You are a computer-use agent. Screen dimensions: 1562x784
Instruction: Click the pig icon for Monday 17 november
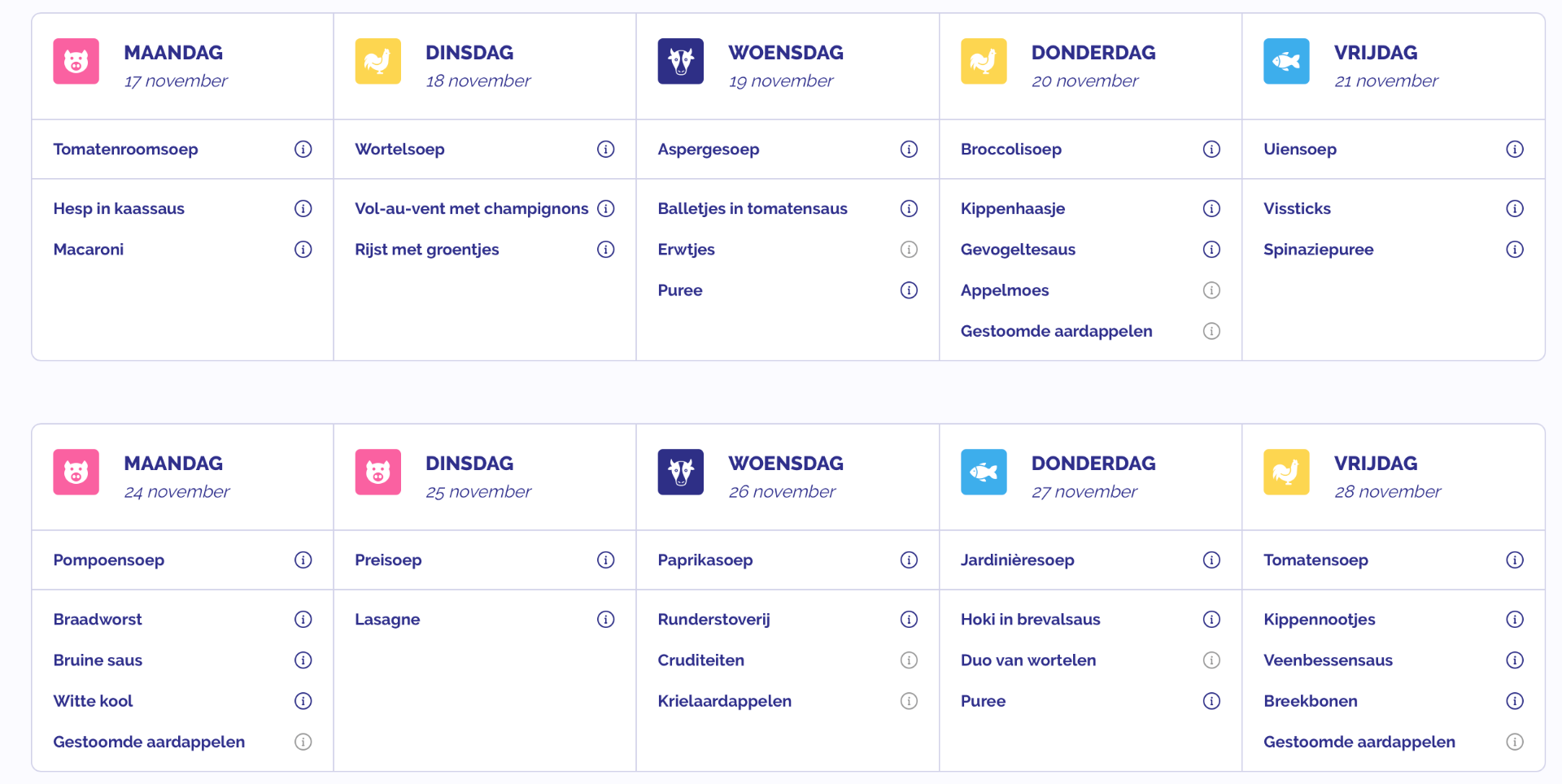pyautogui.click(x=76, y=62)
